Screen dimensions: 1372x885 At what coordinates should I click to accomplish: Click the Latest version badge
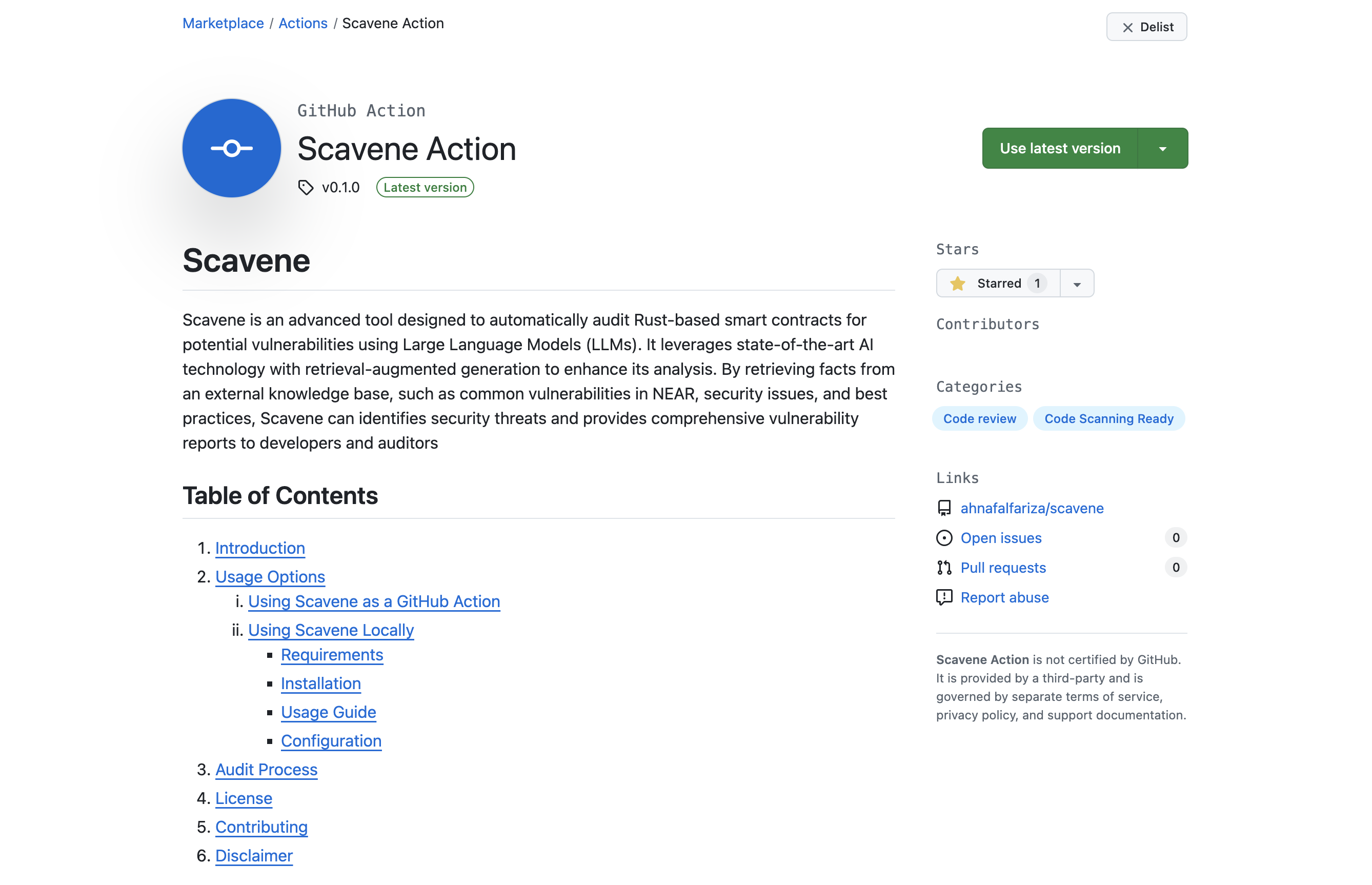[x=425, y=187]
